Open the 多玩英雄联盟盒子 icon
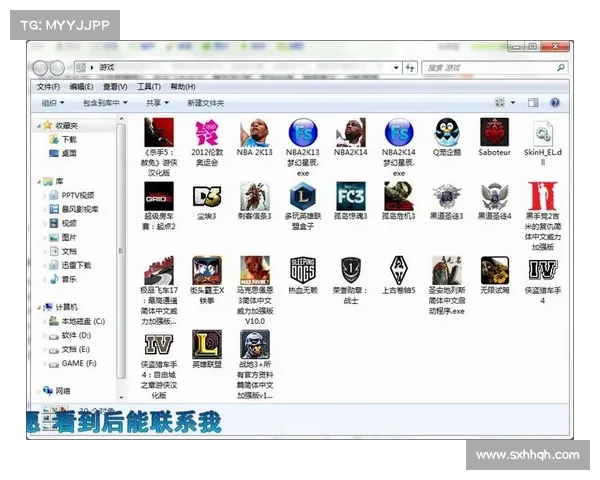Image resolution: width=600 pixels, height=480 pixels. click(303, 196)
